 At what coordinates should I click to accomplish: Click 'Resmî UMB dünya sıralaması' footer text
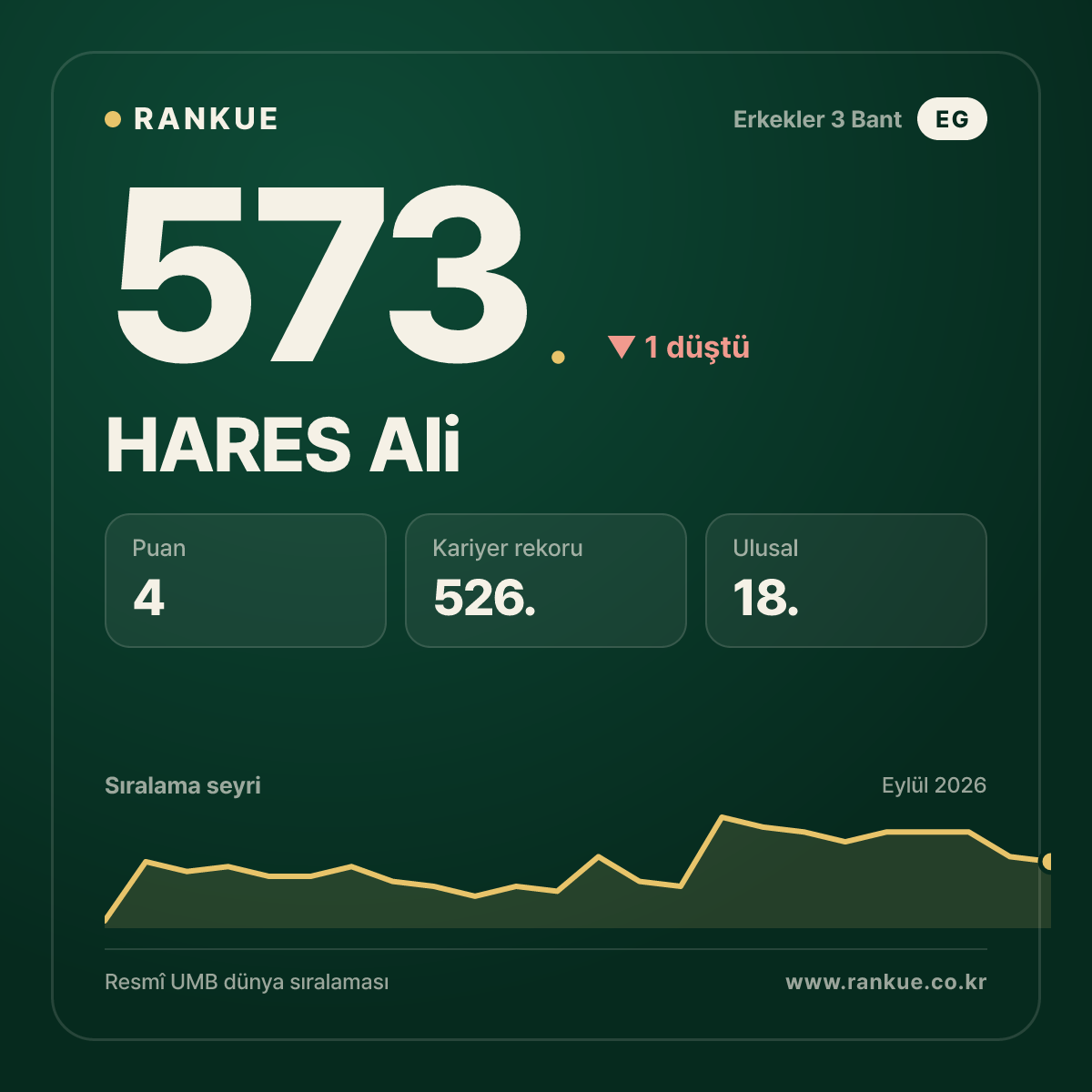(x=247, y=983)
